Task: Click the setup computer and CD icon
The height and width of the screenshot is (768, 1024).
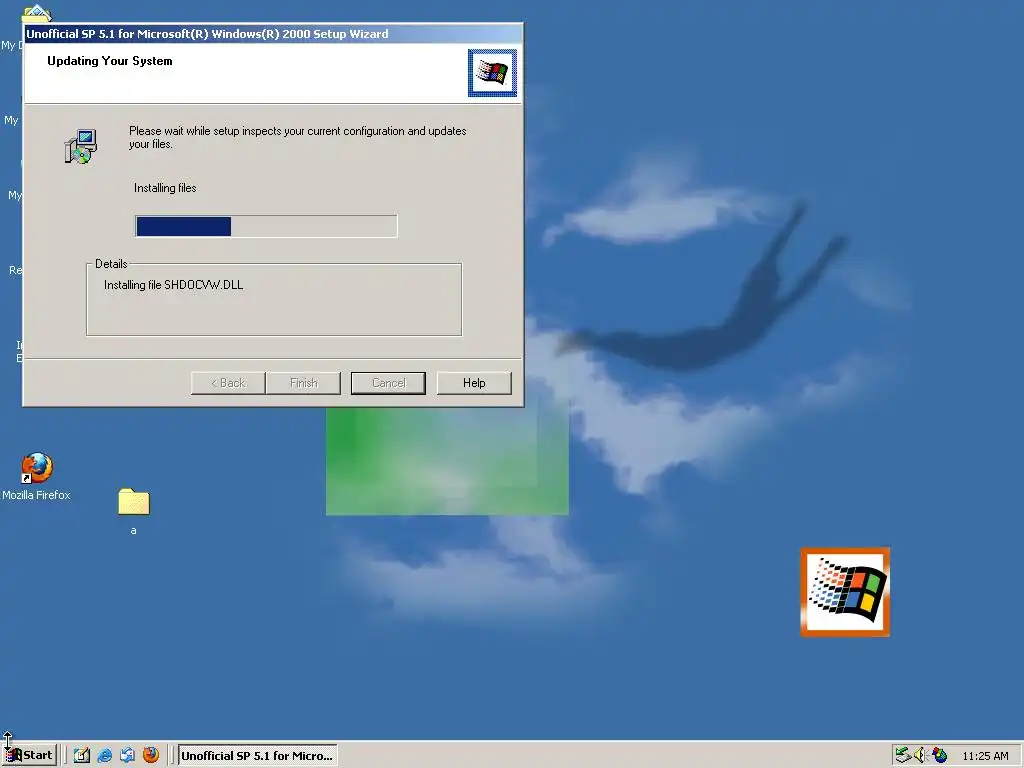Action: point(81,146)
